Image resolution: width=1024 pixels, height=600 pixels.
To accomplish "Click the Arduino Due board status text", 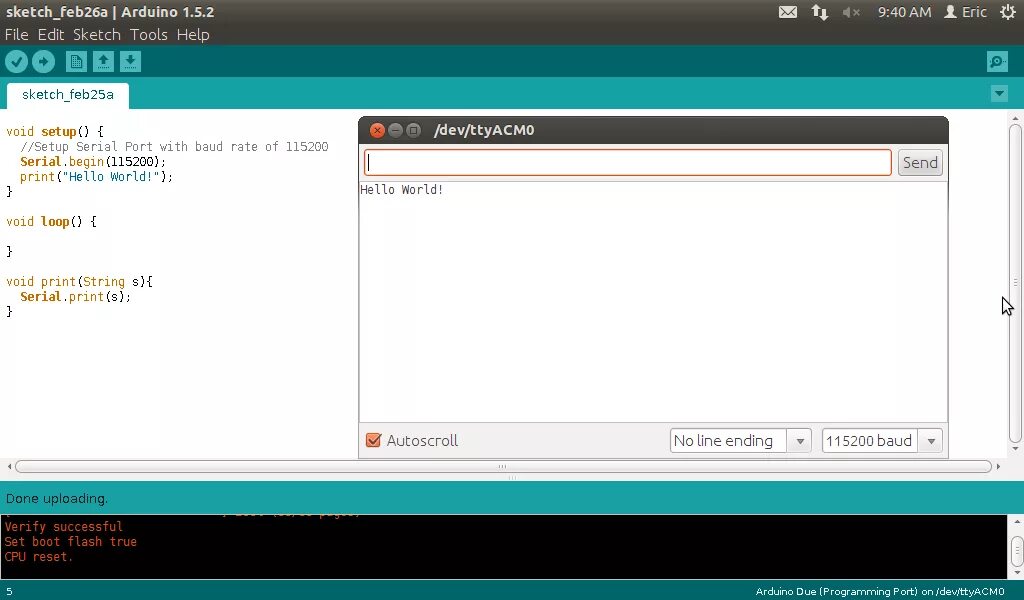I will click(880, 592).
